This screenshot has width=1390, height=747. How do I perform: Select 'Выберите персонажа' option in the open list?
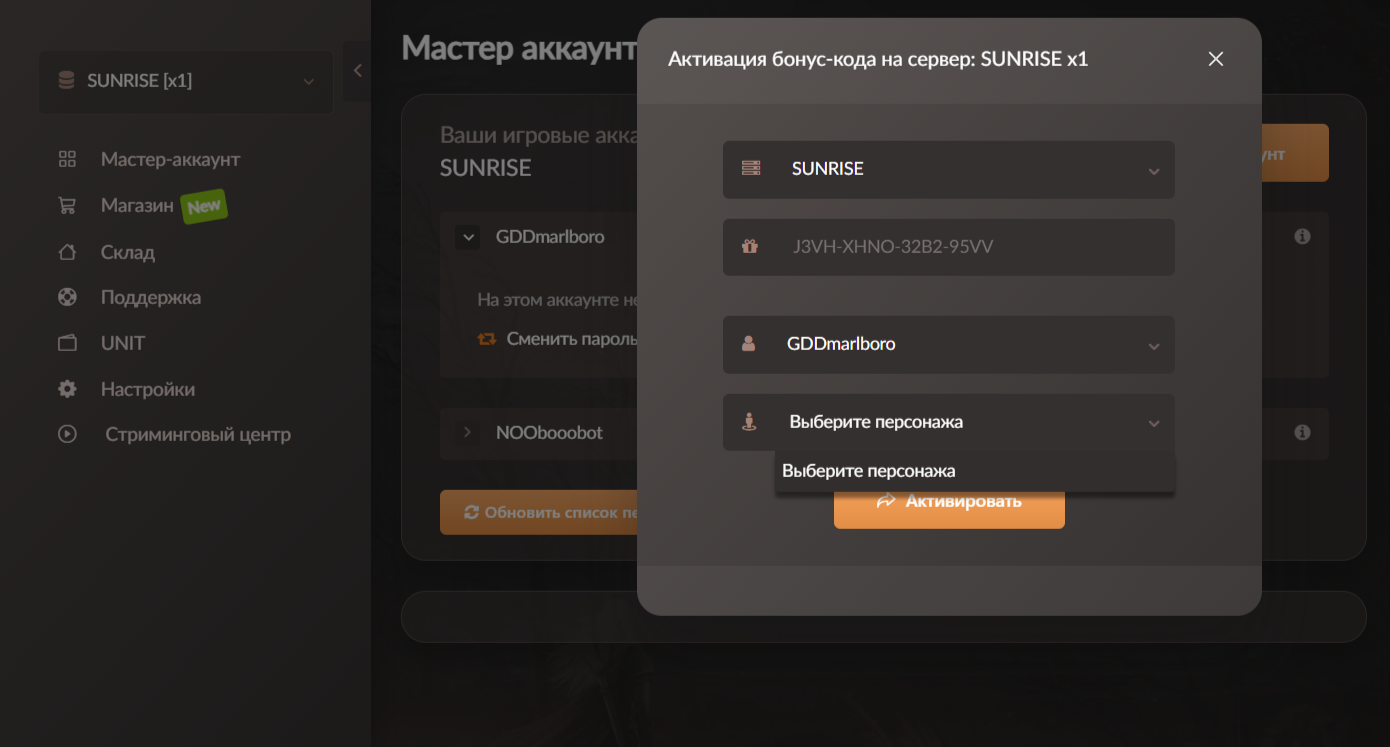tap(869, 471)
